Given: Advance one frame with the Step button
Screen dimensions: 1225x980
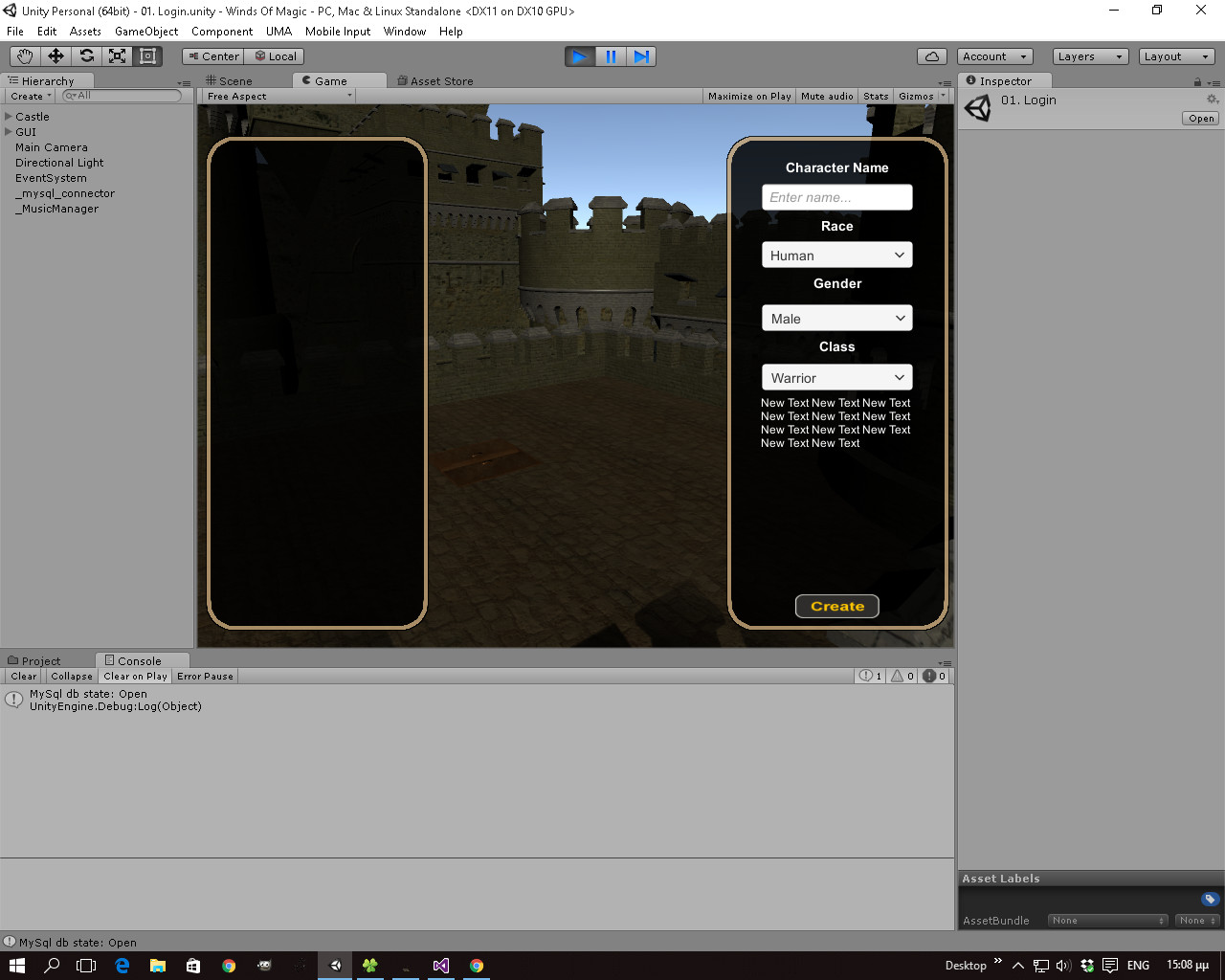Looking at the screenshot, I should click(641, 56).
